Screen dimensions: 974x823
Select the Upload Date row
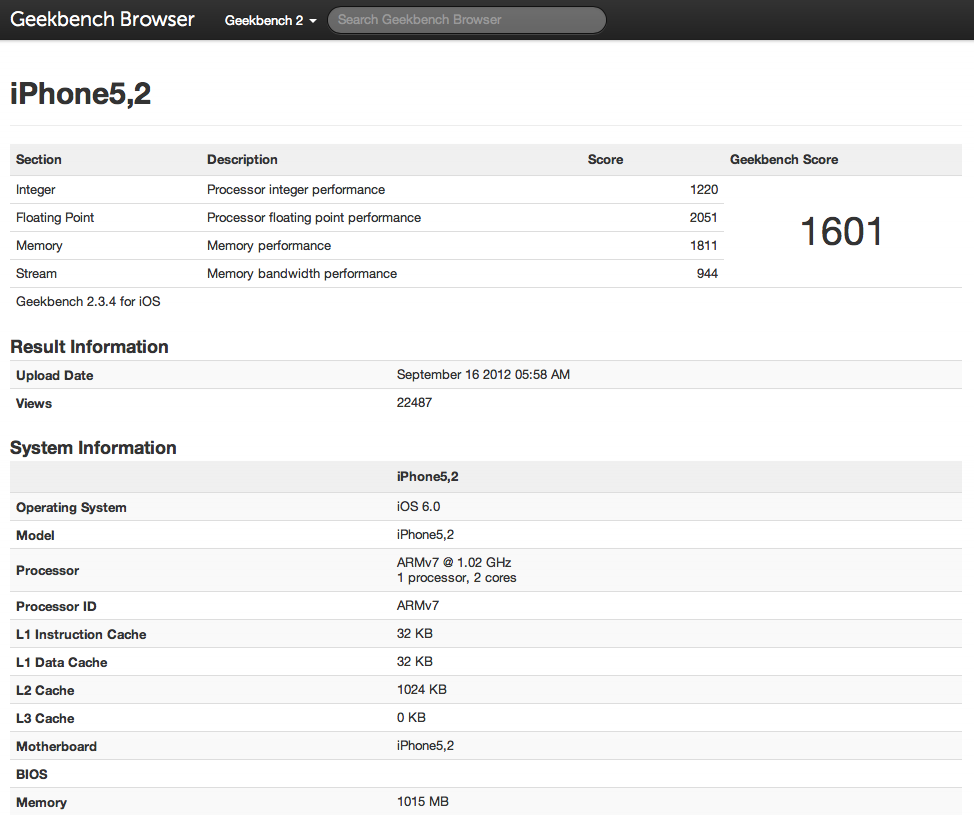(x=54, y=375)
